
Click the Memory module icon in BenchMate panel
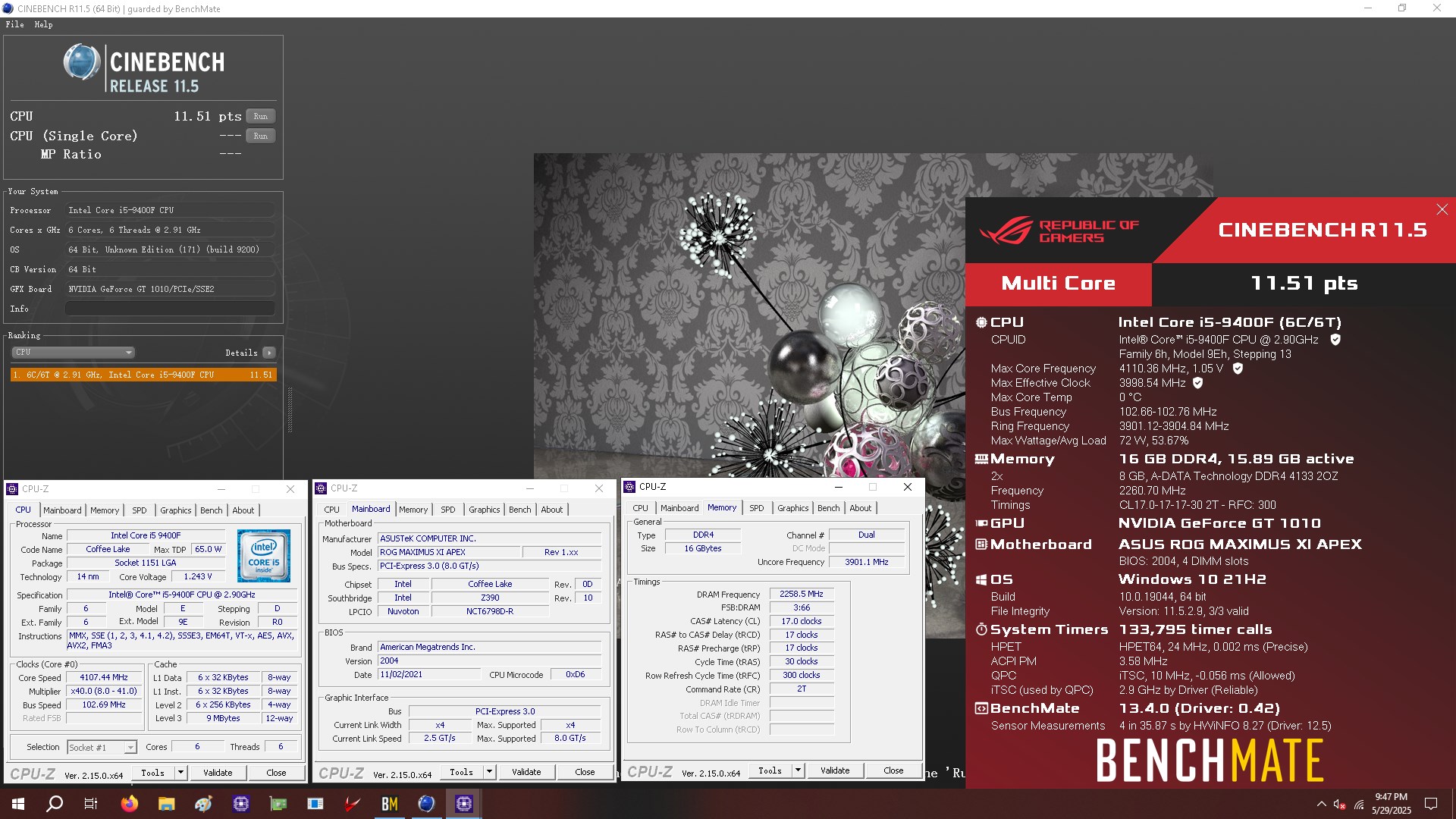981,459
